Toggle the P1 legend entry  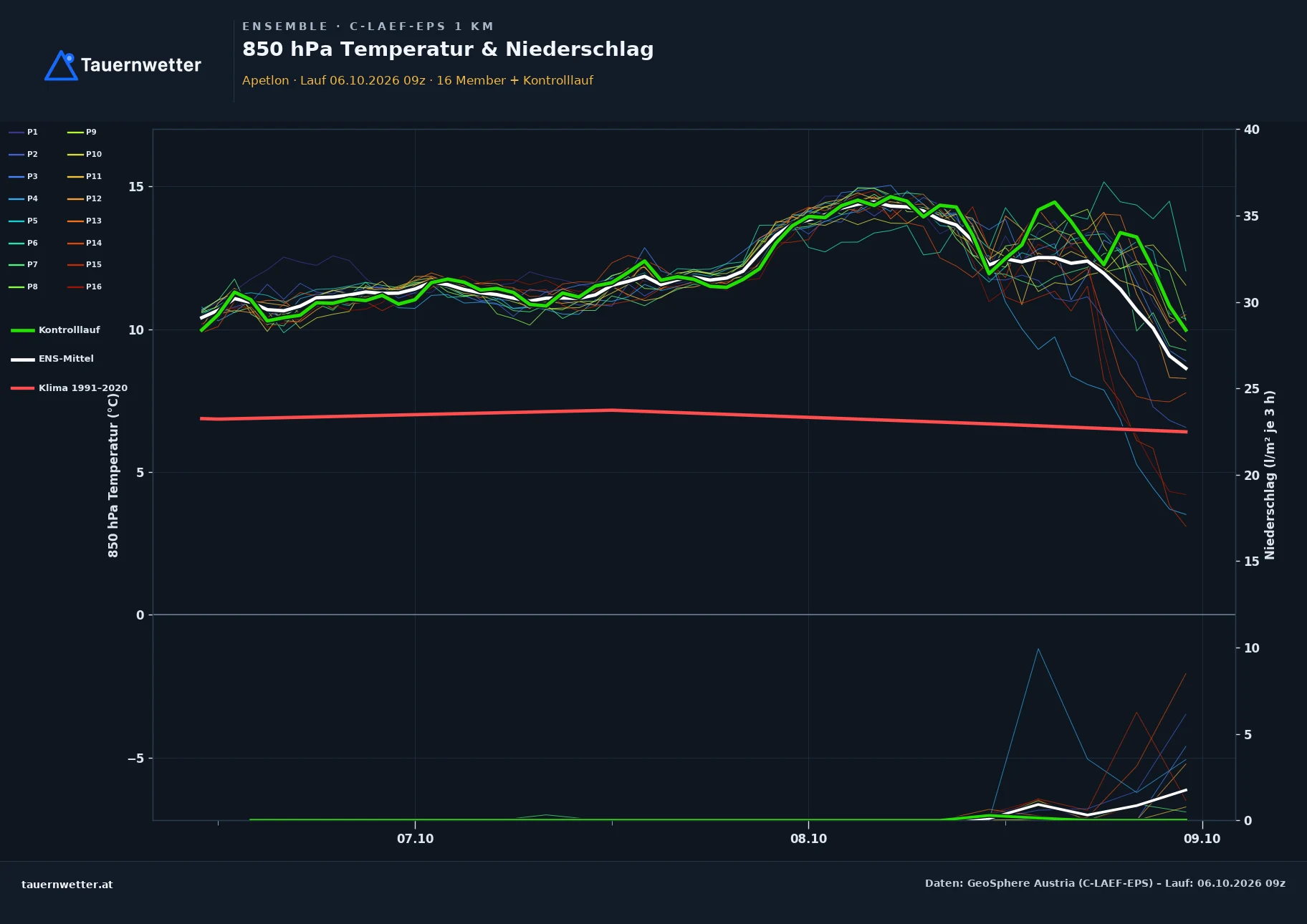24,132
